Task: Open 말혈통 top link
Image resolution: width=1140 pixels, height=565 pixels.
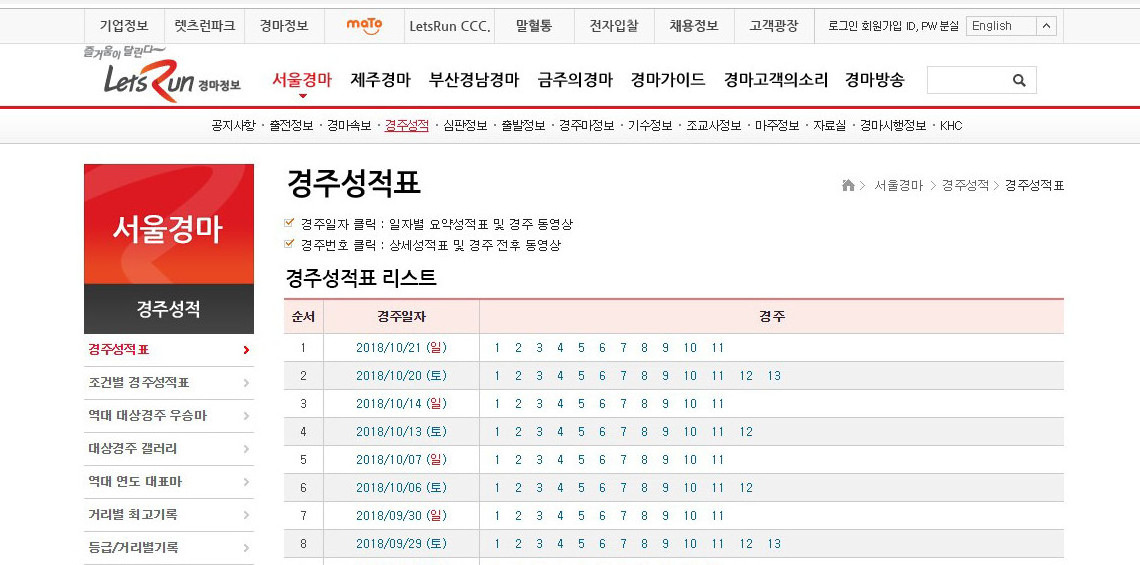Action: (534, 26)
